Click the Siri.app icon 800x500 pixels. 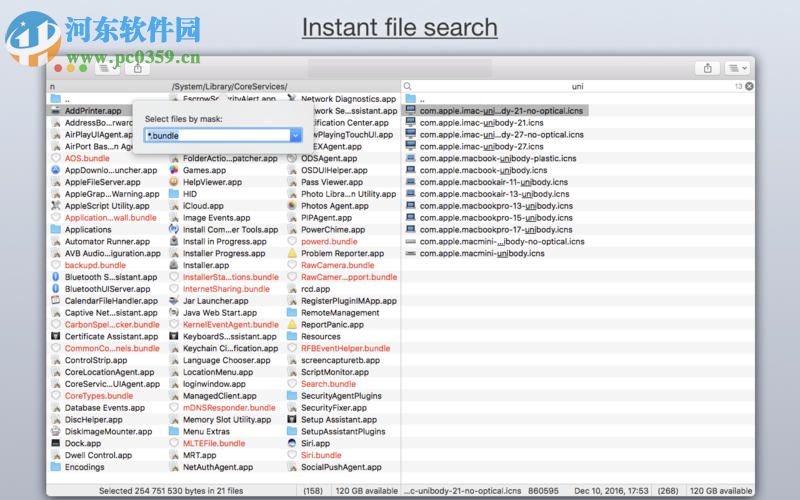pos(292,443)
